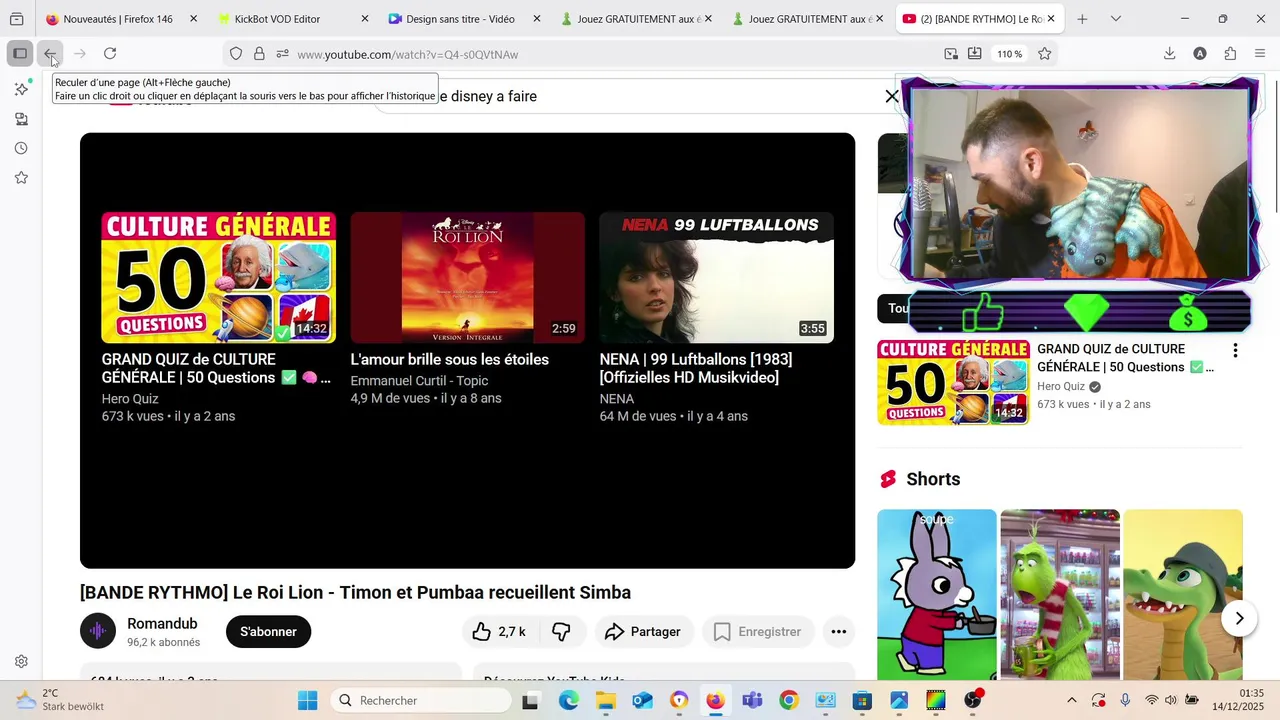The height and width of the screenshot is (720, 1280).
Task: Open Microsoft Edge from taskbar
Action: [568, 700]
